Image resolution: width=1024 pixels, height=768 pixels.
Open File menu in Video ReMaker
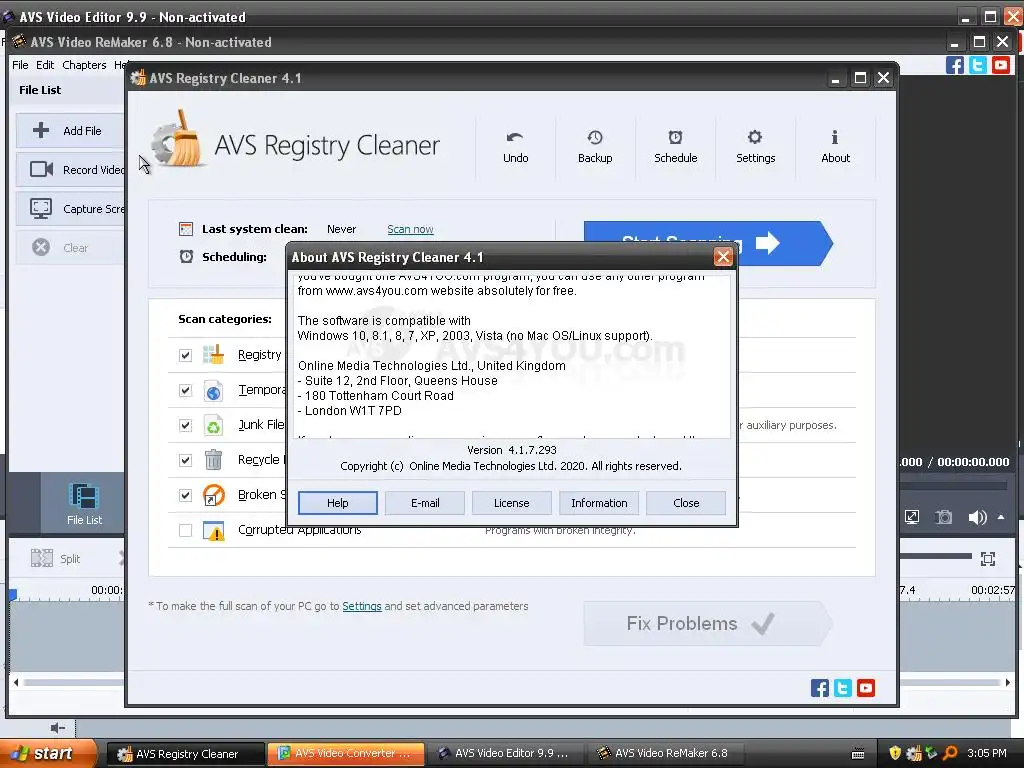[20, 65]
